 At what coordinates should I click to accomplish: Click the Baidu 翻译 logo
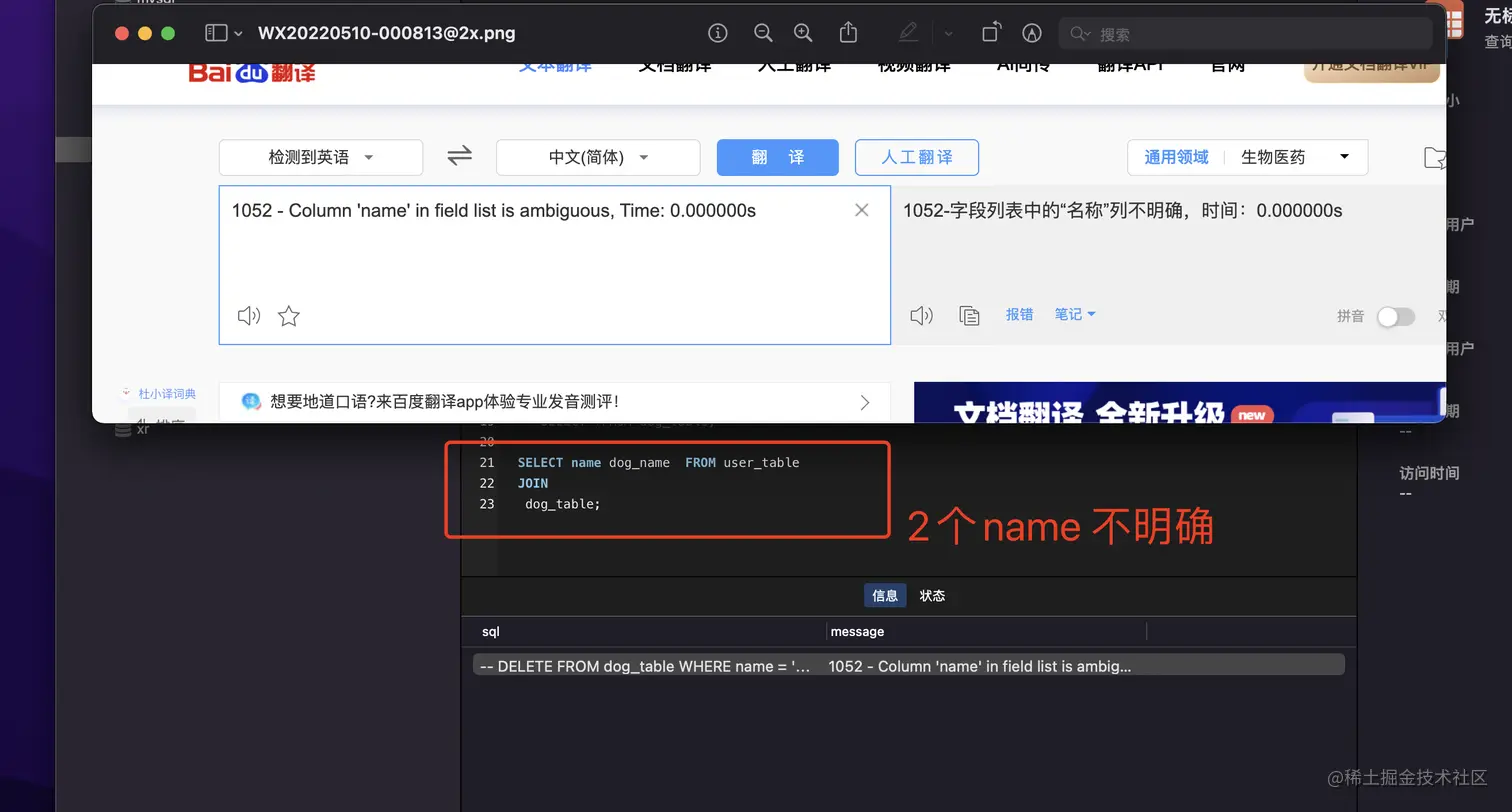[252, 72]
